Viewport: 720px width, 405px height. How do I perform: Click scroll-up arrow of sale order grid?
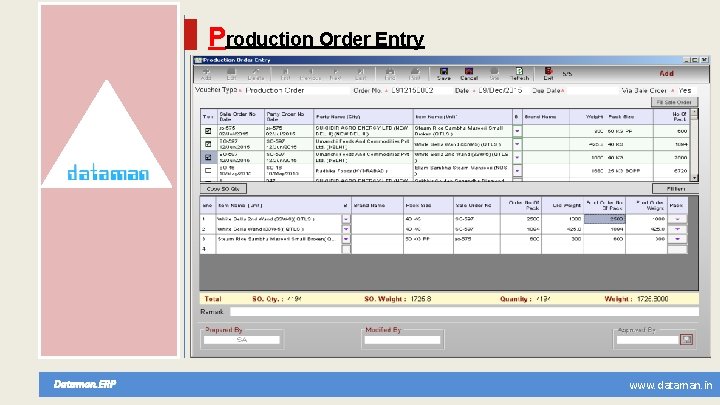694,112
